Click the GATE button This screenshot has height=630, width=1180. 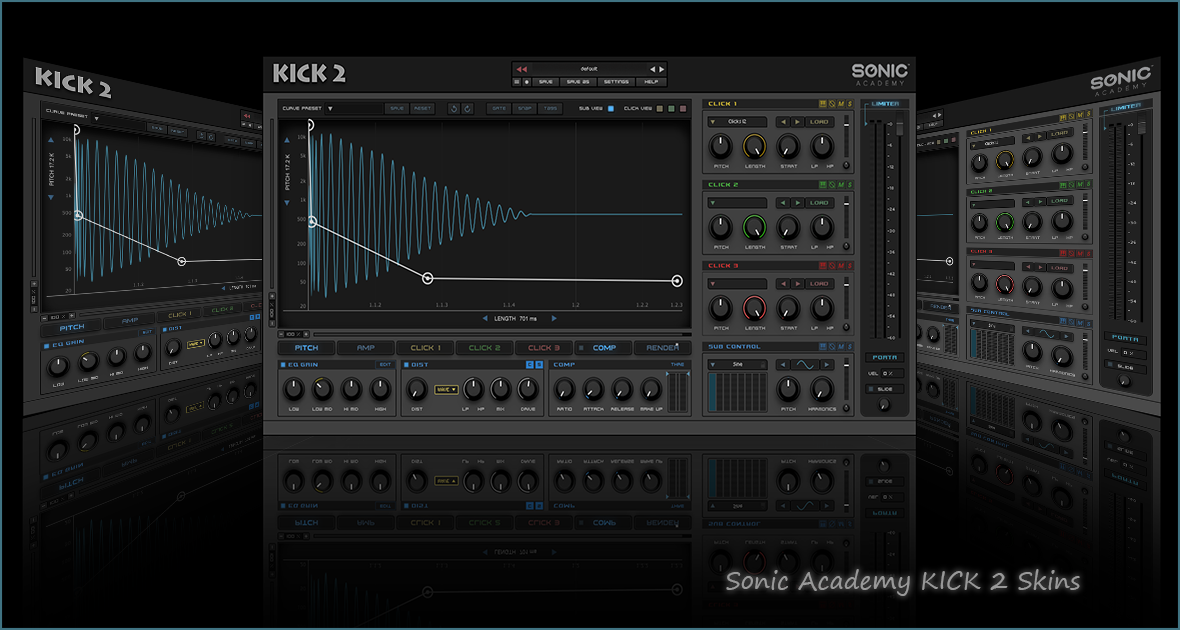pyautogui.click(x=499, y=108)
